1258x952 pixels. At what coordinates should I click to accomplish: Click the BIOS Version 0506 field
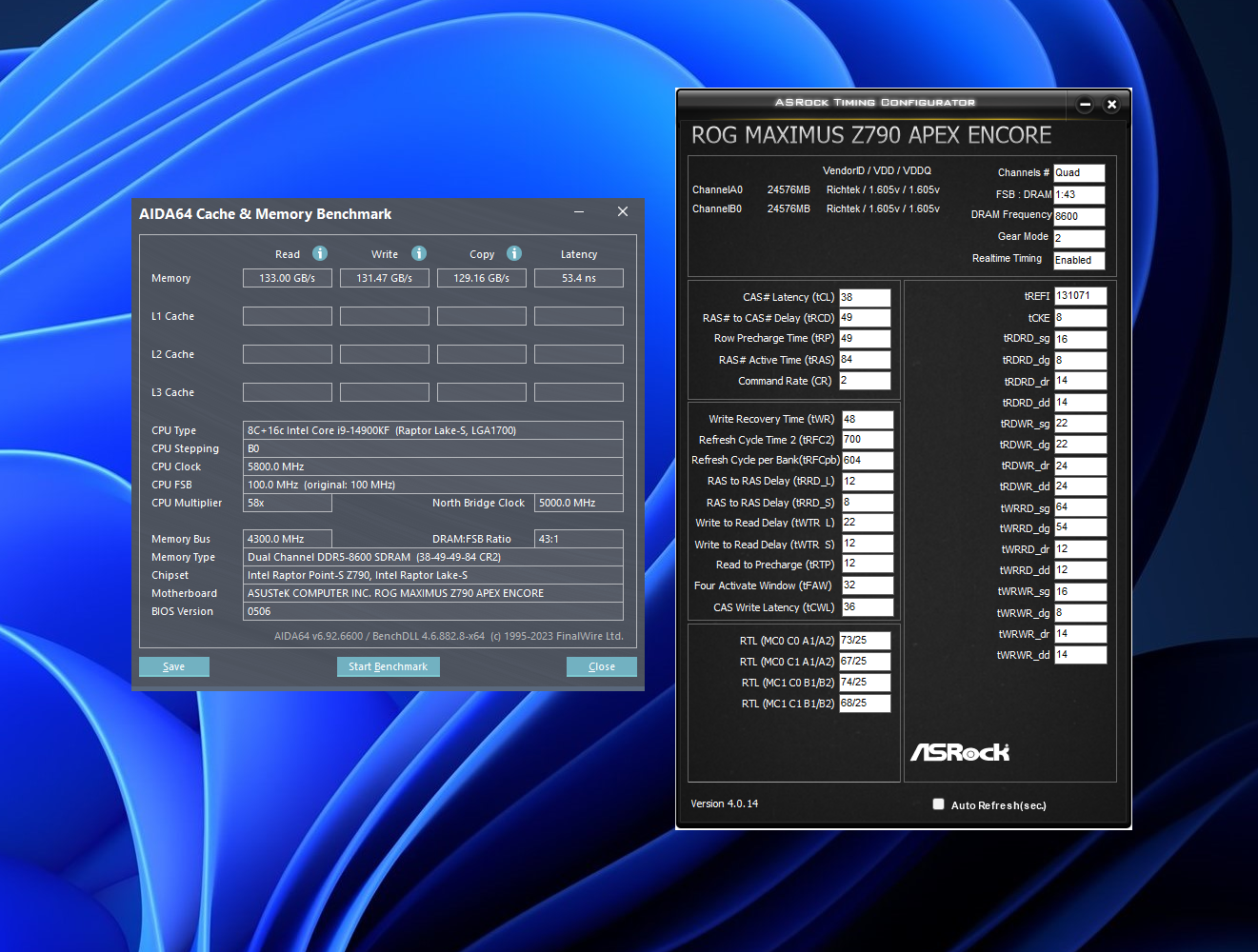[433, 611]
